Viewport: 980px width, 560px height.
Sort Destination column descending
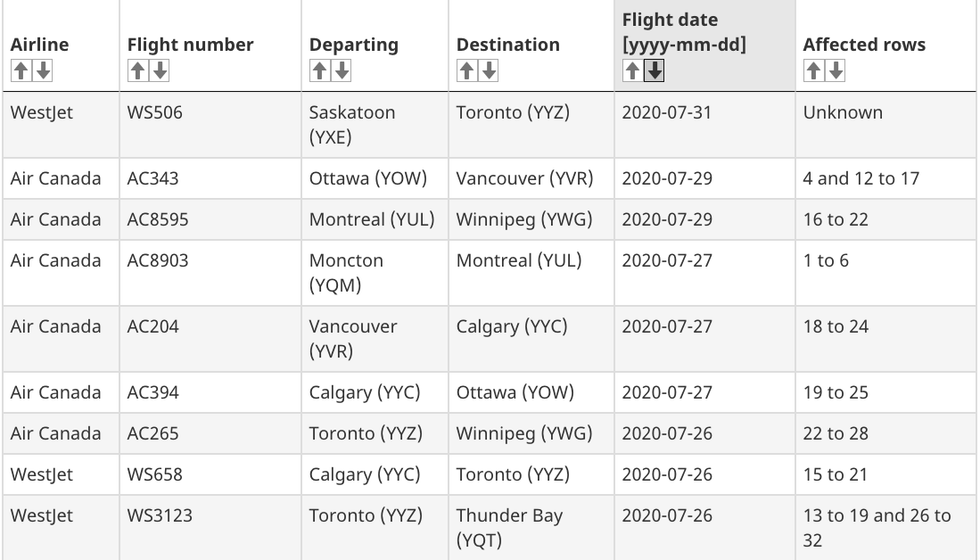pos(488,71)
